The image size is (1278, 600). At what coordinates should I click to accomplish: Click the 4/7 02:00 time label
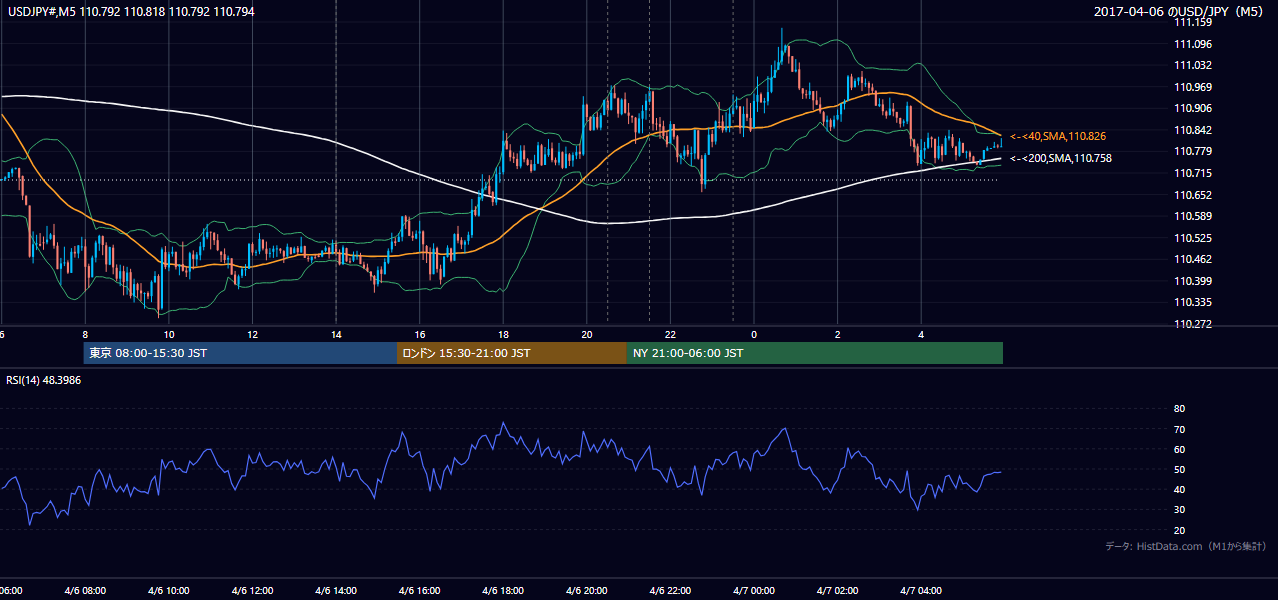tap(837, 591)
